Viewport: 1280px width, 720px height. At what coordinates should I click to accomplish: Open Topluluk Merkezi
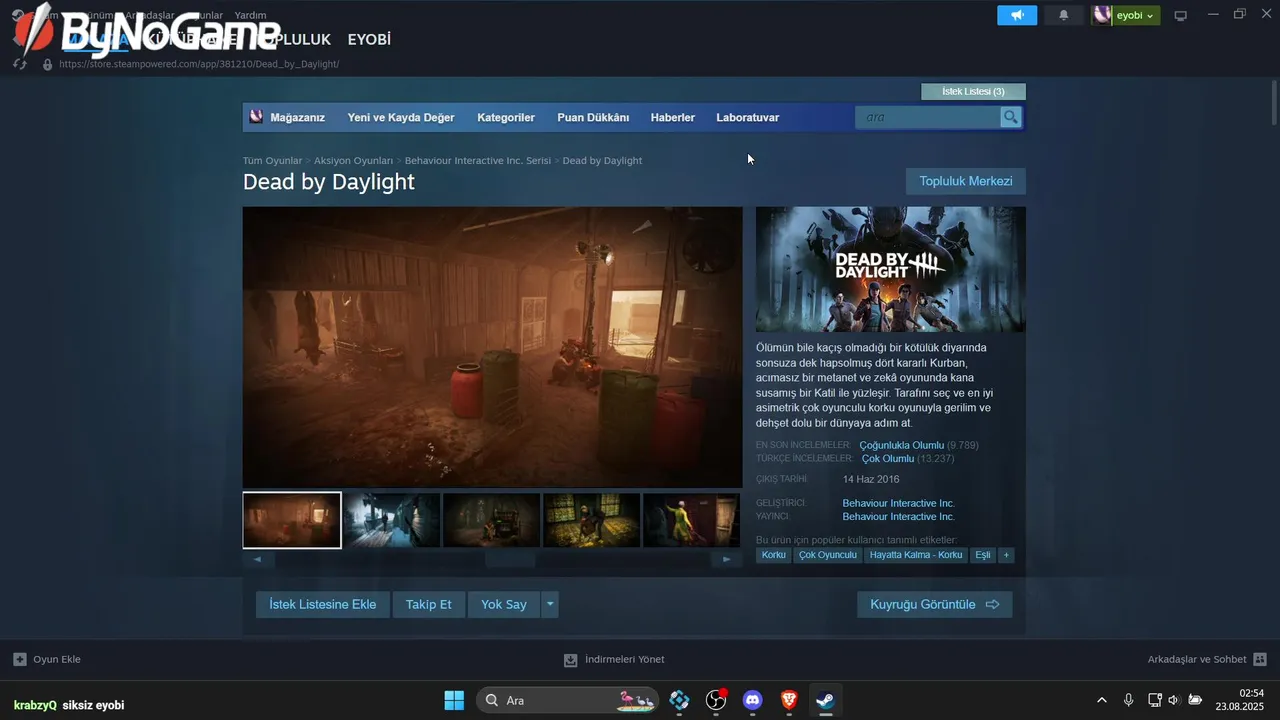[x=966, y=181]
